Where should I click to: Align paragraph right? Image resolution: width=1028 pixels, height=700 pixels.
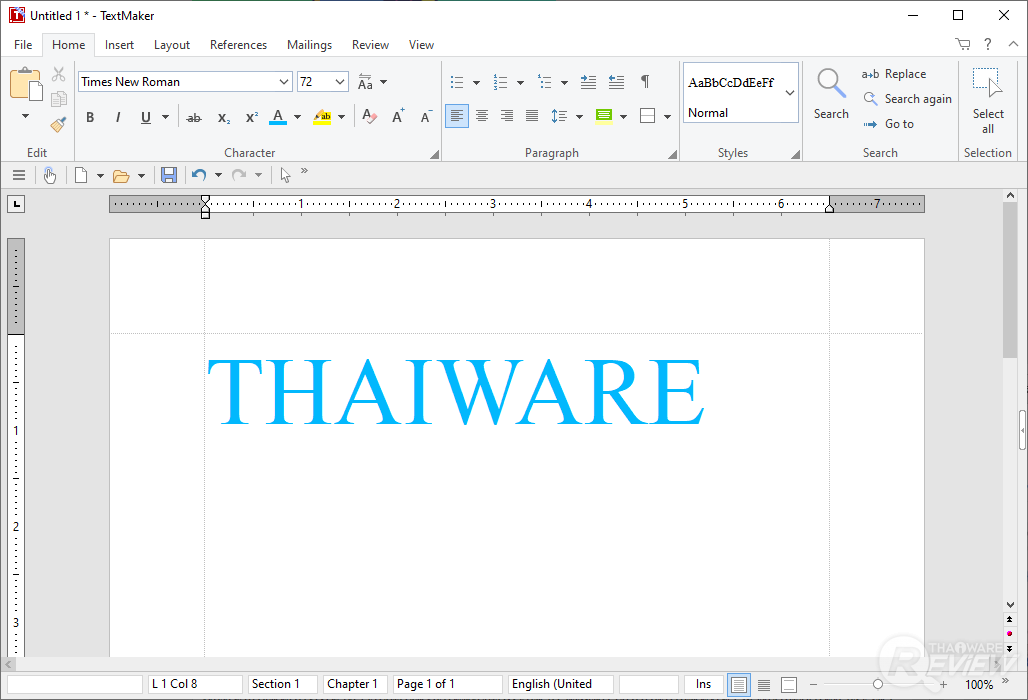(x=507, y=116)
